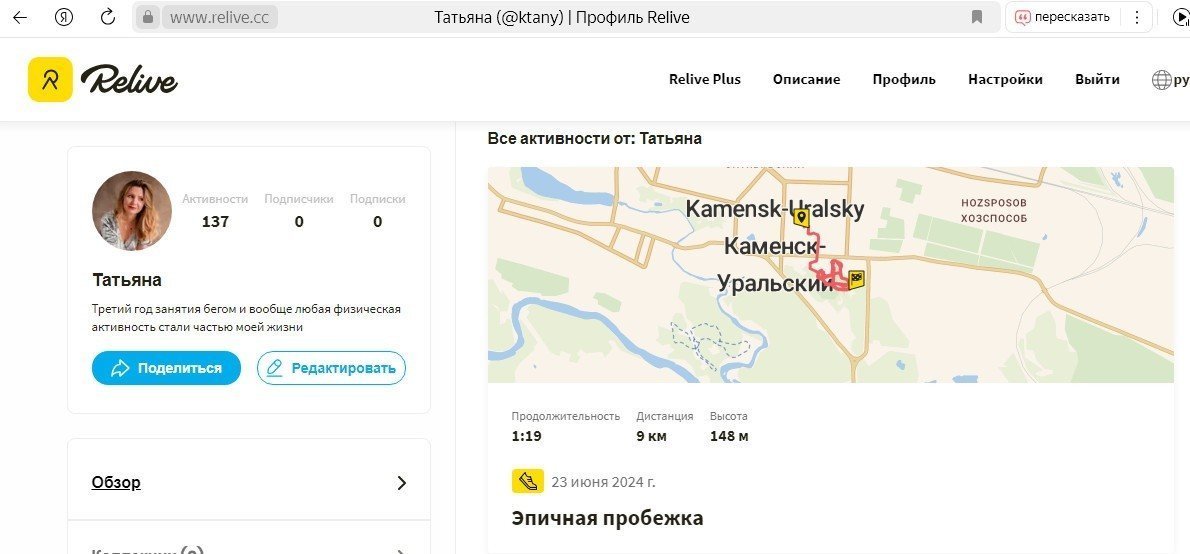Click the play icon at toolbar edge

pos(1180,17)
